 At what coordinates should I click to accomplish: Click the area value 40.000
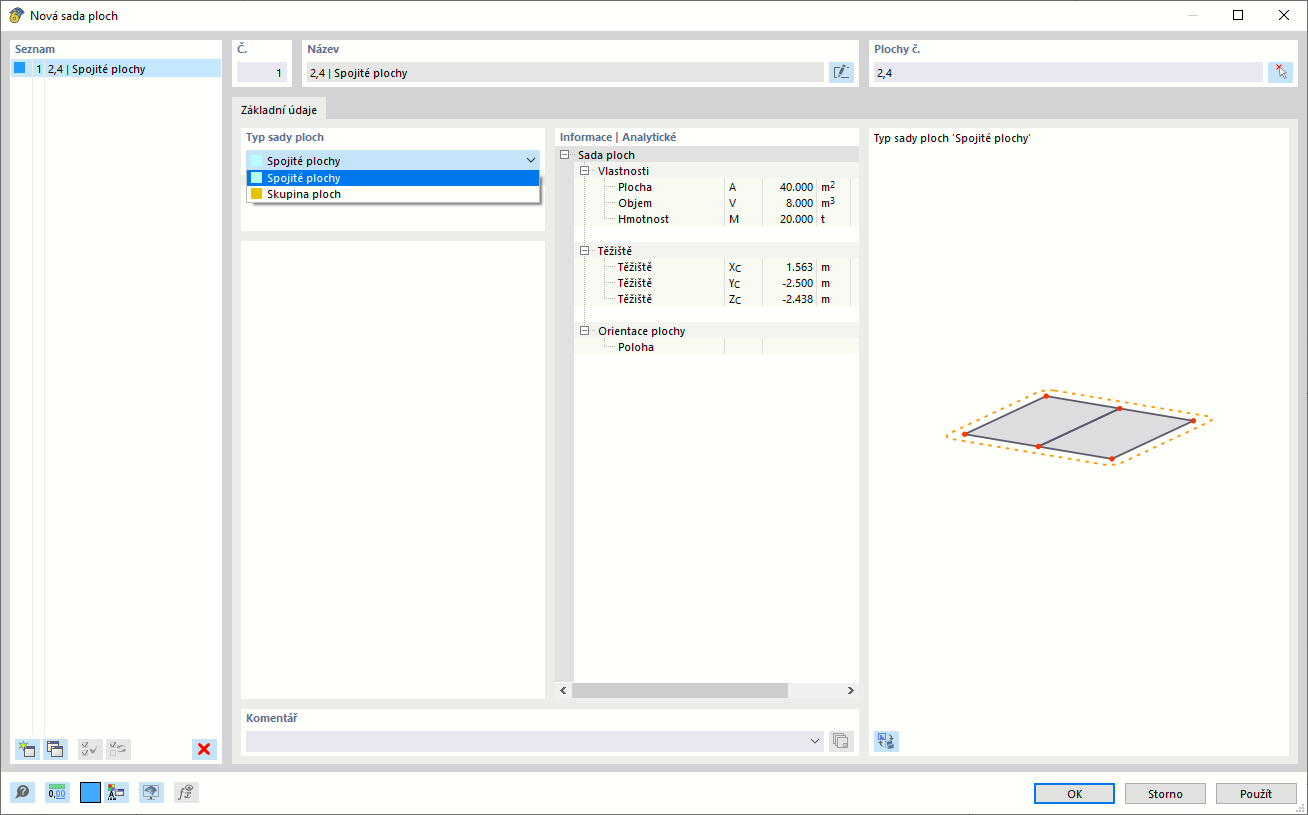click(x=796, y=187)
